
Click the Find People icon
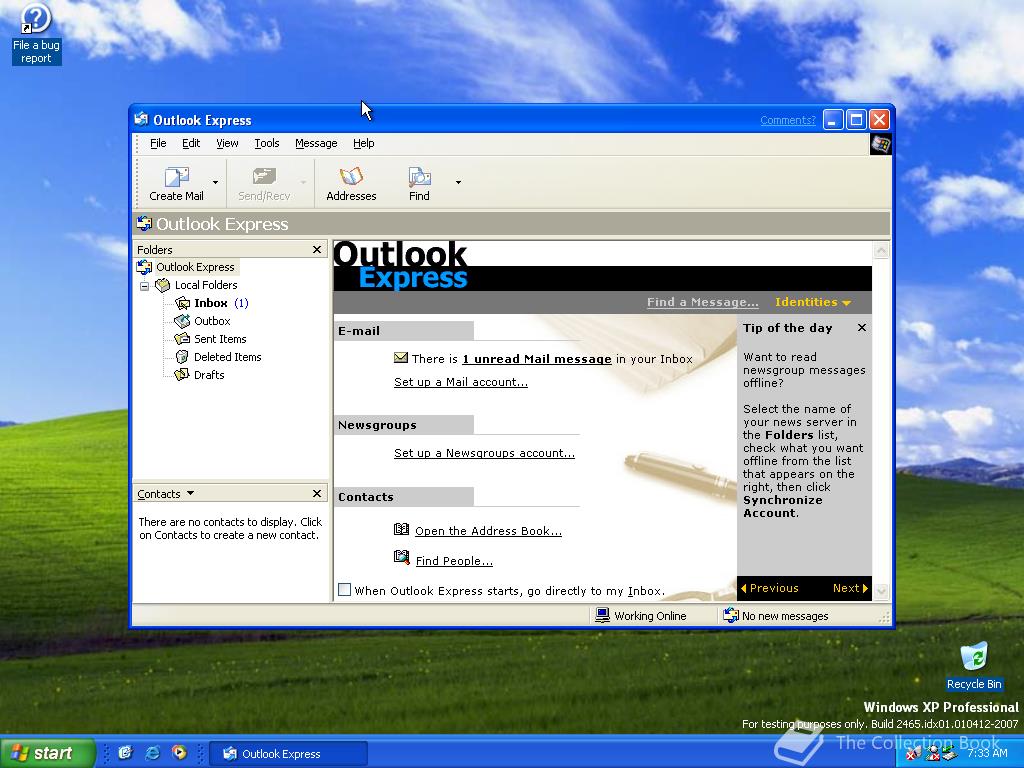click(402, 558)
